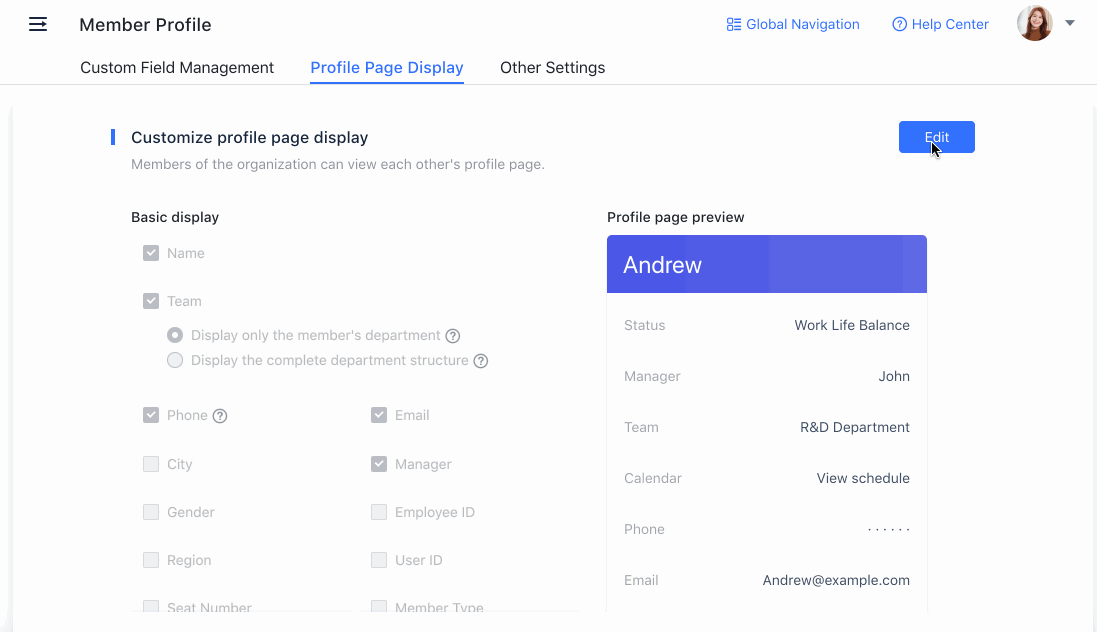Click the Andrew profile header banner
Viewport: 1097px width, 632px height.
(766, 264)
